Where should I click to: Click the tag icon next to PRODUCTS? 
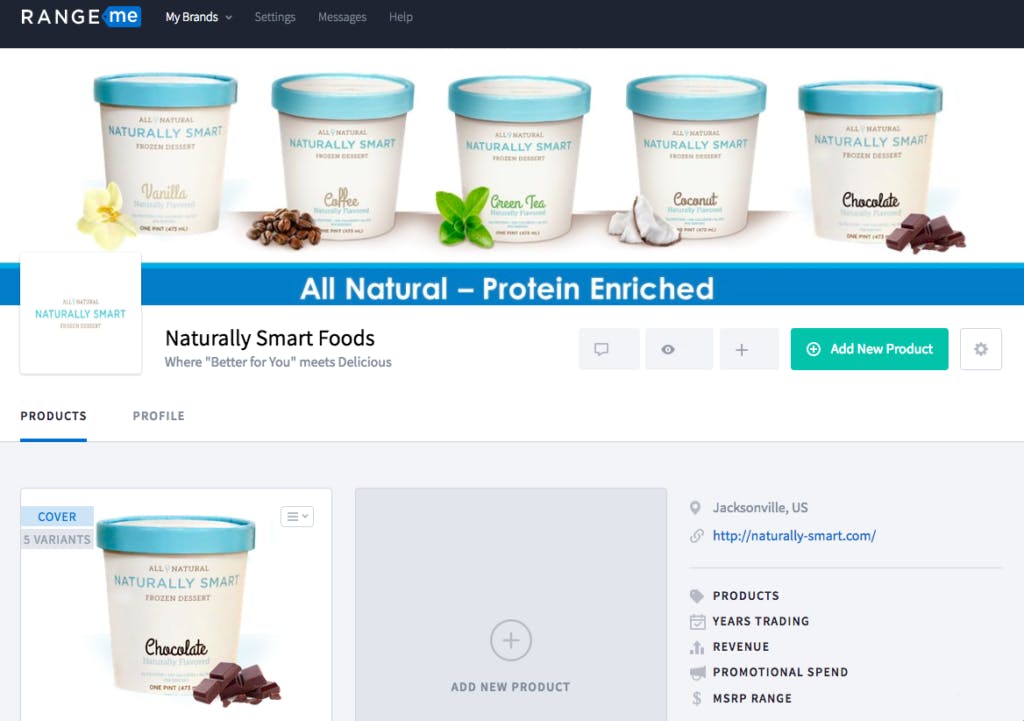click(x=697, y=596)
